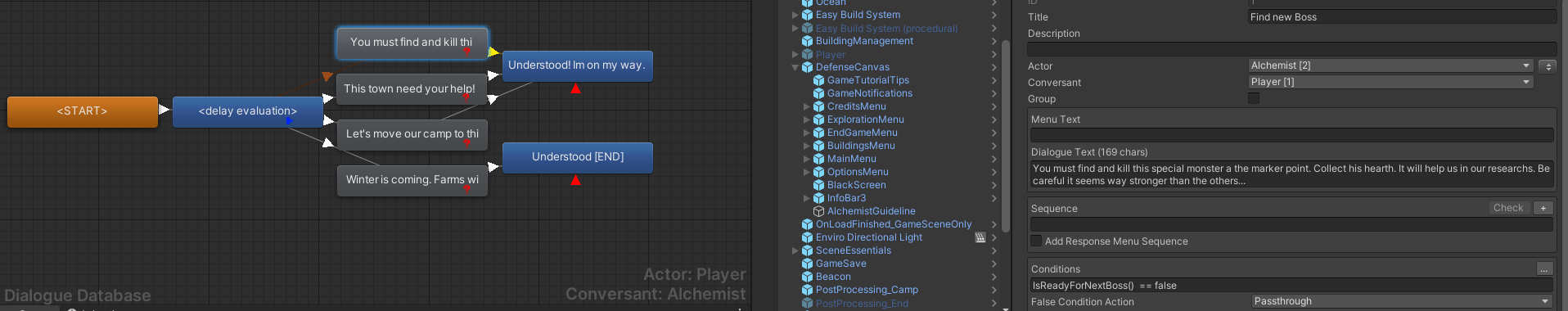
Task: Select the START dialogue node
Action: point(83,111)
